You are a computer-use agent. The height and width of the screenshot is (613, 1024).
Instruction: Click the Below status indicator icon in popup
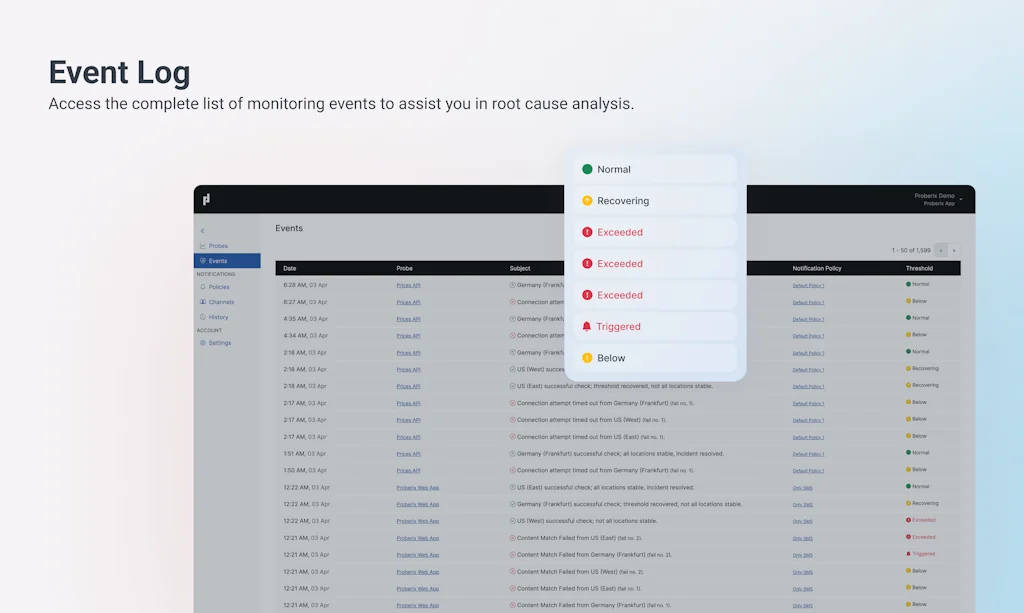(587, 357)
